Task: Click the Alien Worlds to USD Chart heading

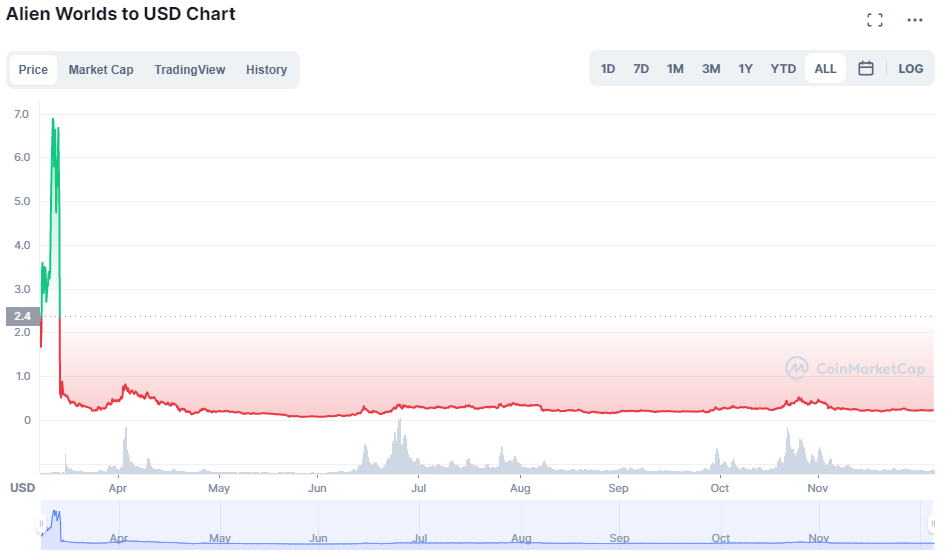Action: pyautogui.click(x=120, y=14)
